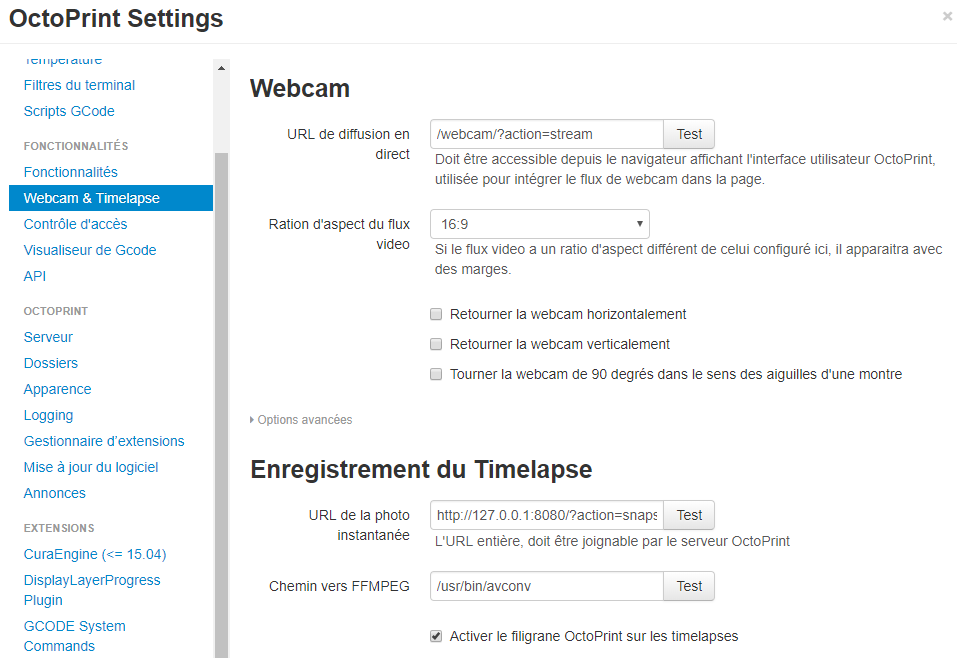Click the snapshot URL input field
The height and width of the screenshot is (658, 957).
[547, 515]
